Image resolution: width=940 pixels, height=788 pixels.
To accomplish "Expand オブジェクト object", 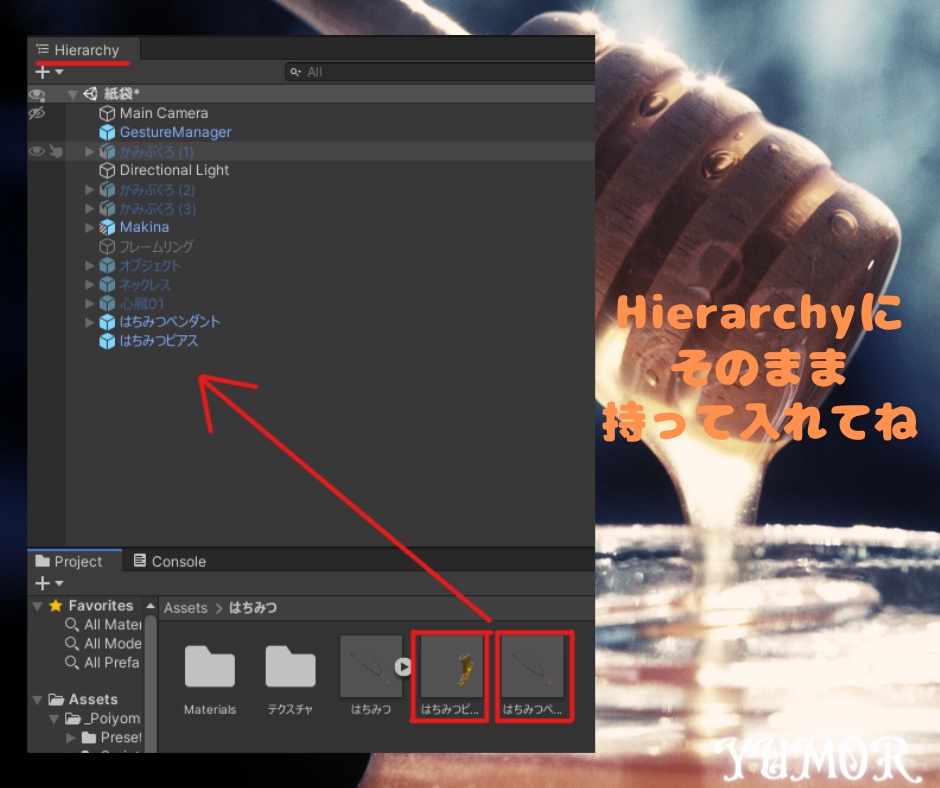I will point(89,265).
